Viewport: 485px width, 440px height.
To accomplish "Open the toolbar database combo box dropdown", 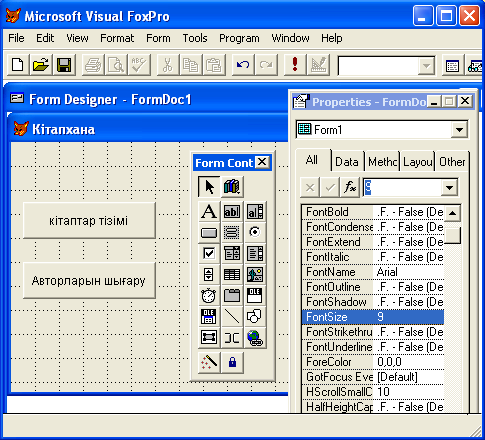I will click(x=426, y=66).
